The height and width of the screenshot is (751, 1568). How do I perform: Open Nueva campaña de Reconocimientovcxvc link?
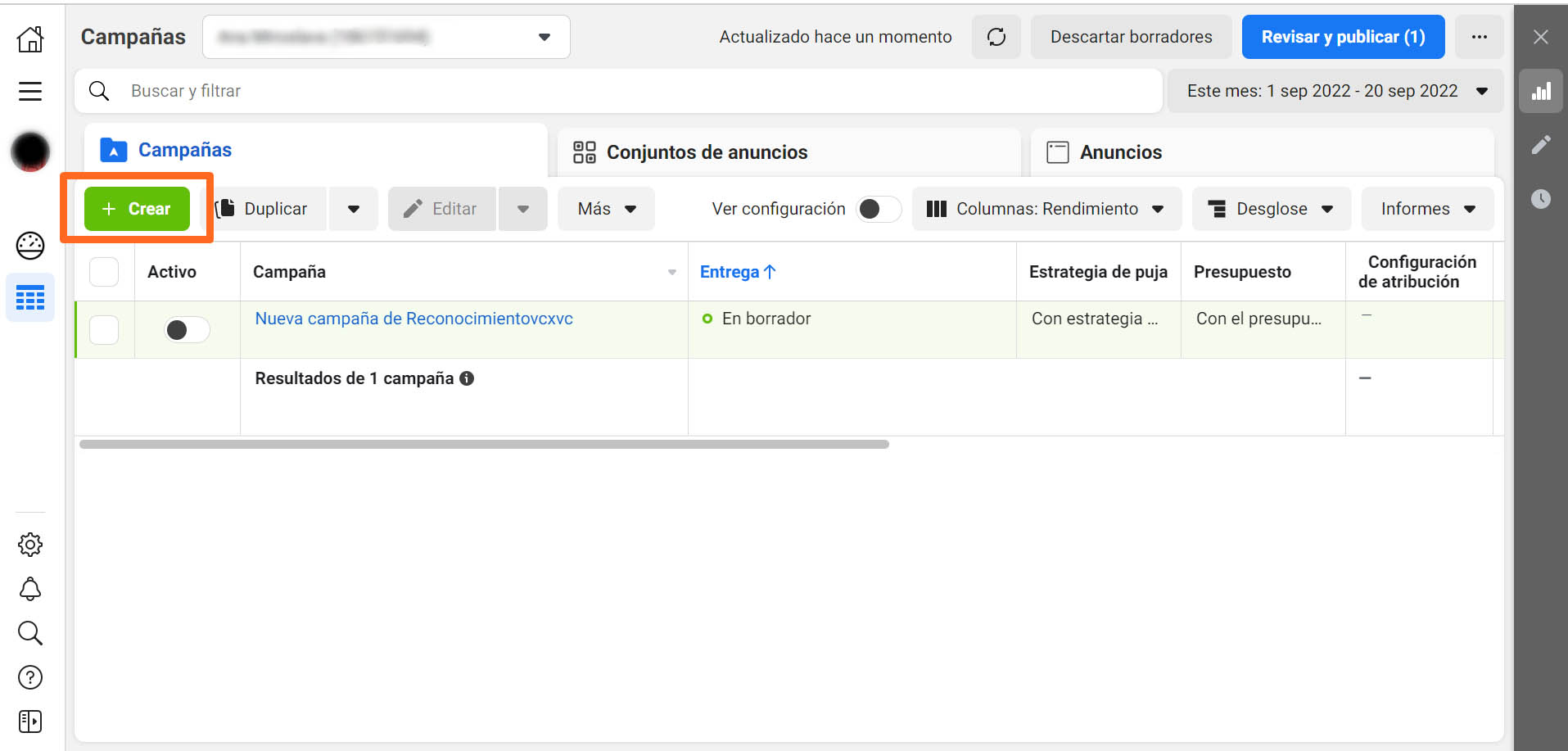[413, 319]
